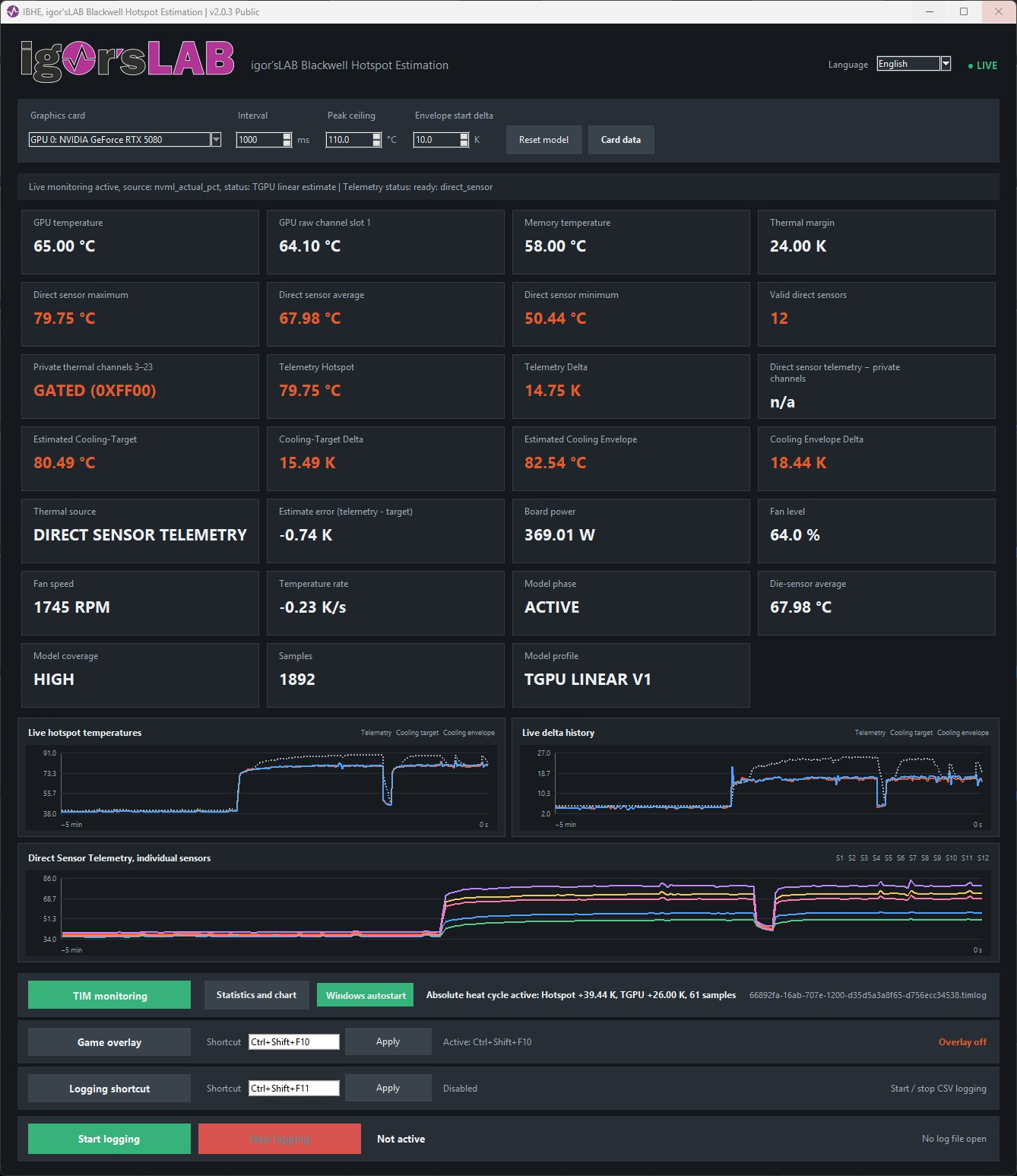
Task: Open Statistics and chart
Action: 256,995
